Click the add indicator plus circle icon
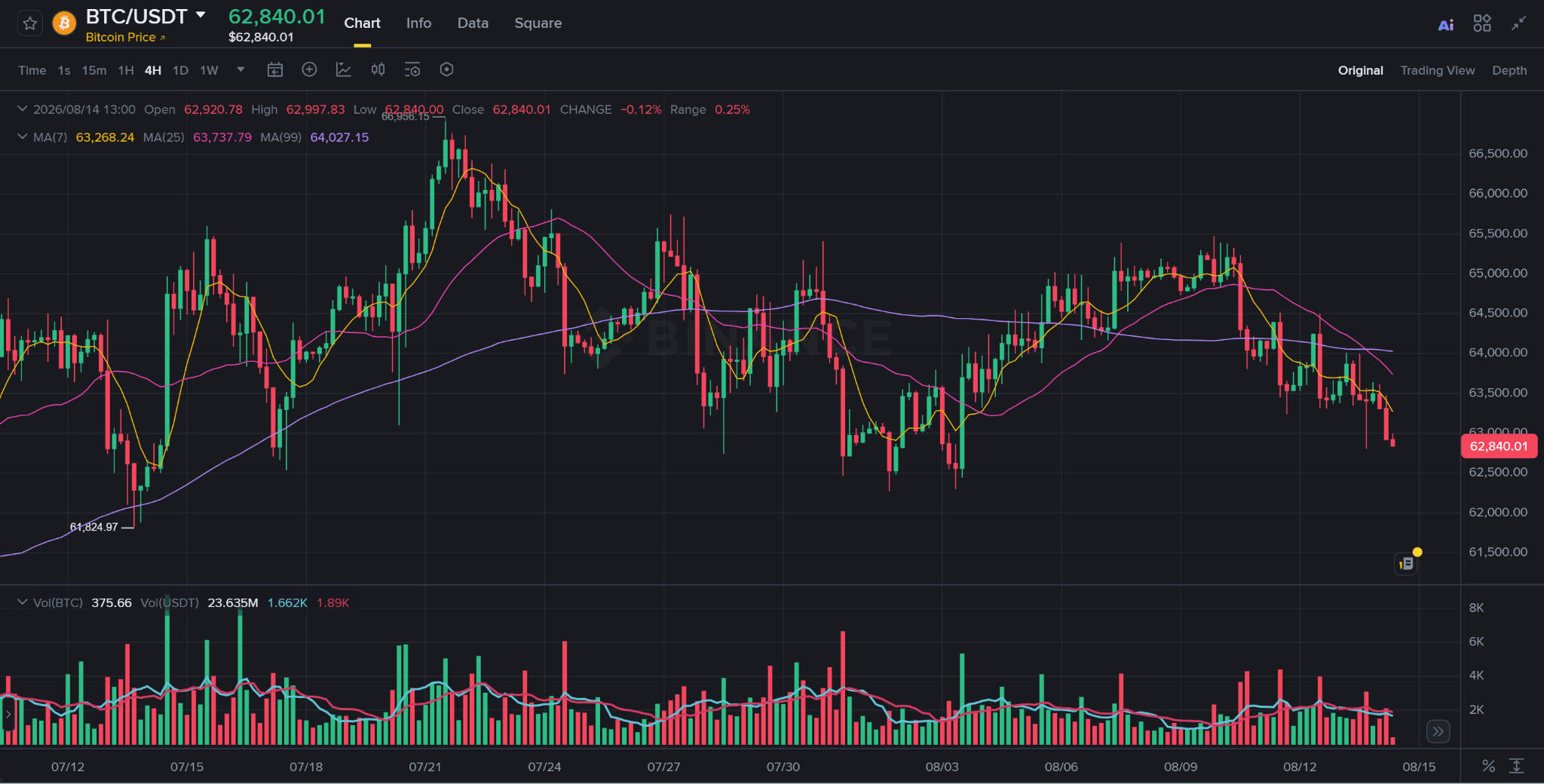Viewport: 1544px width, 784px height. pos(309,69)
